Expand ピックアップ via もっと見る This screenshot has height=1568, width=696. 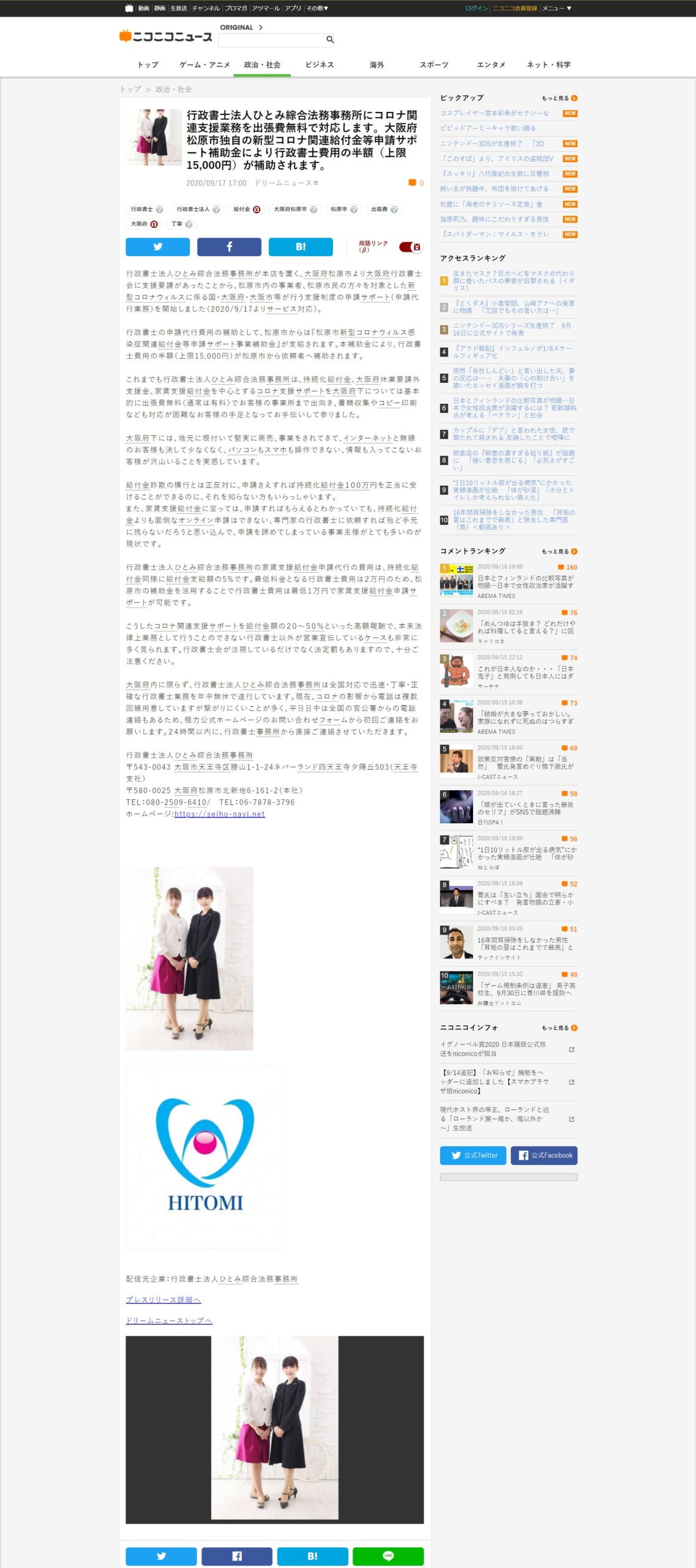559,98
